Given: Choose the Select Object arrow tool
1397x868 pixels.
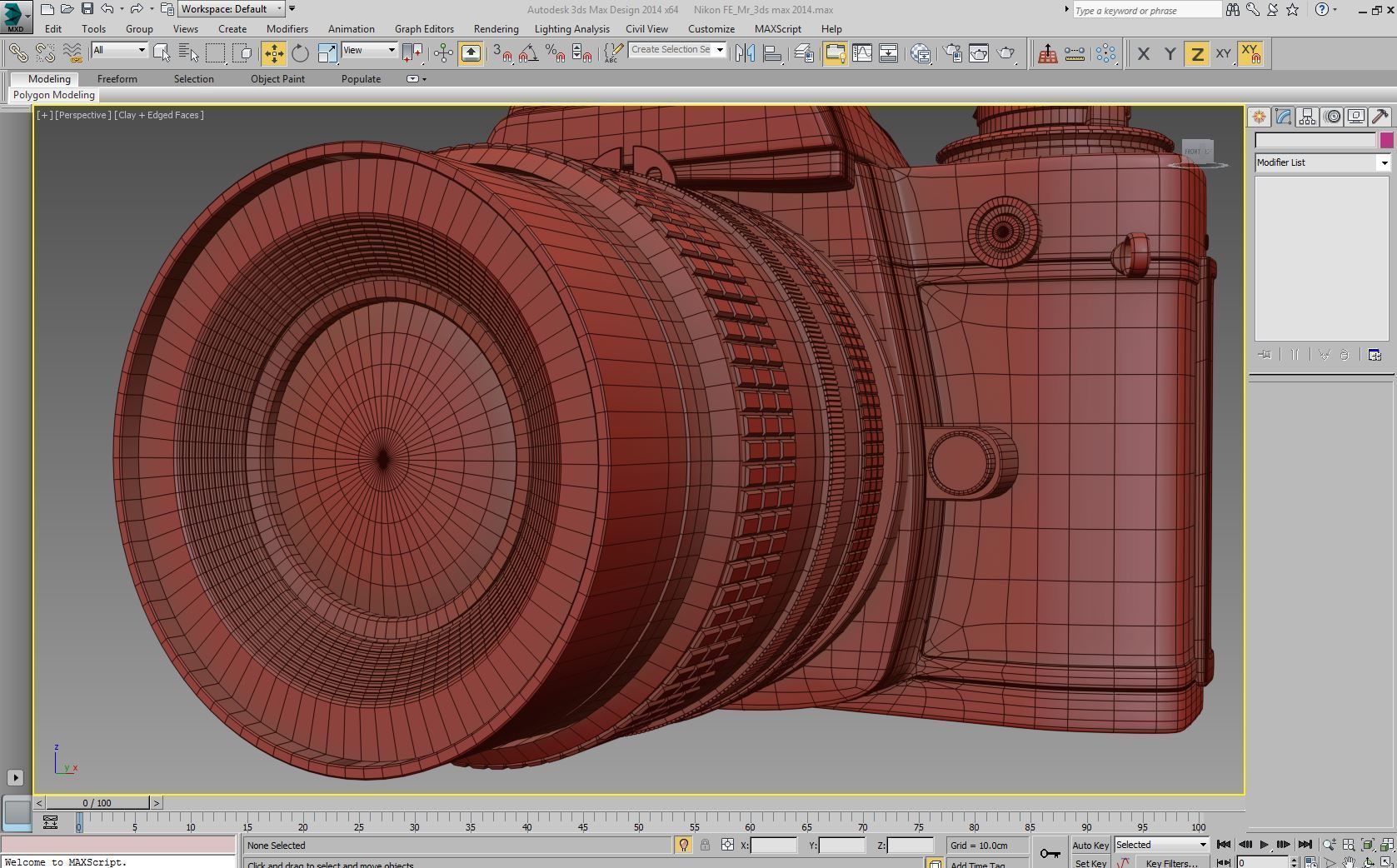Looking at the screenshot, I should point(162,53).
